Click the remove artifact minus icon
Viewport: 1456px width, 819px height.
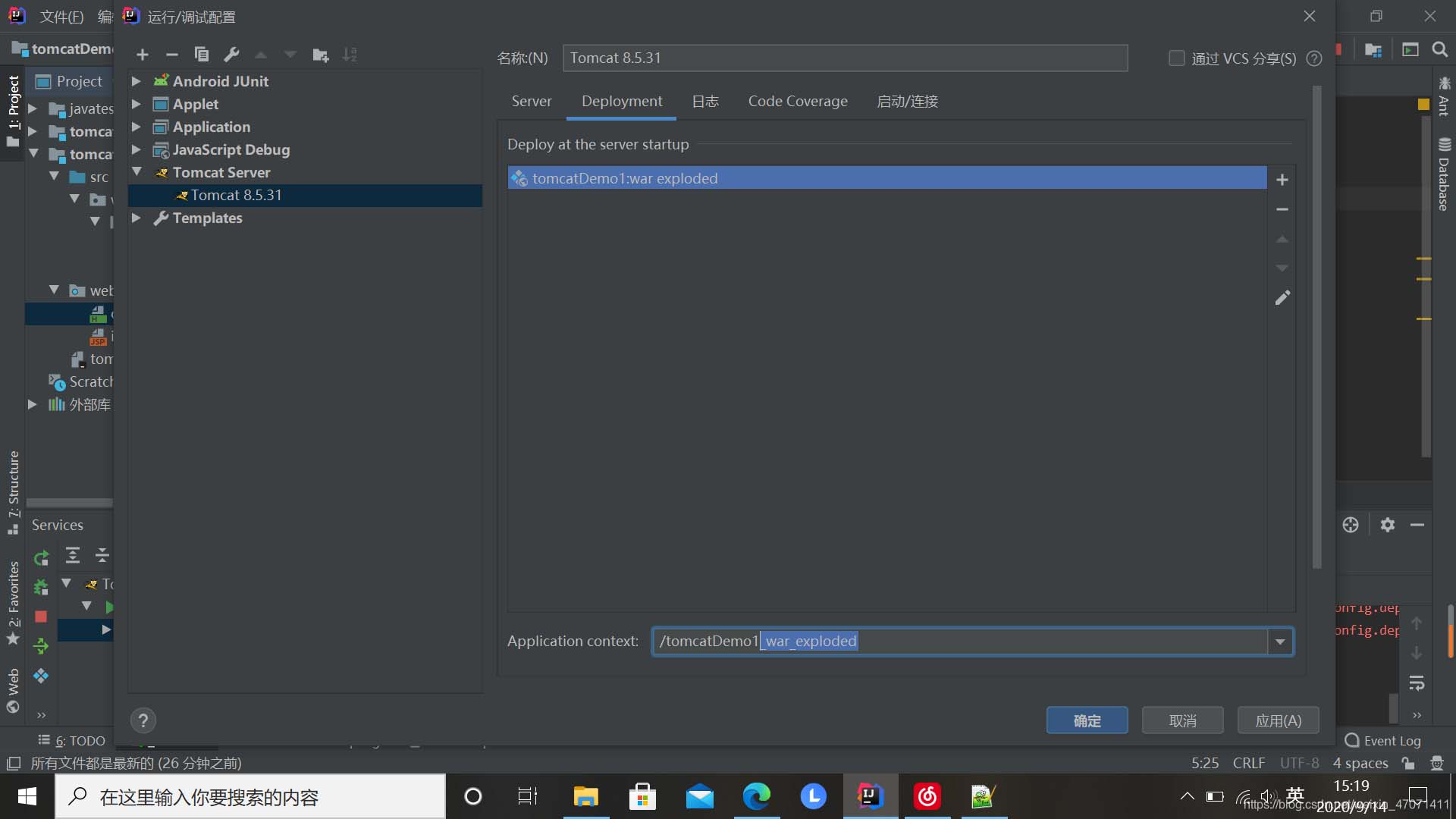tap(1283, 209)
